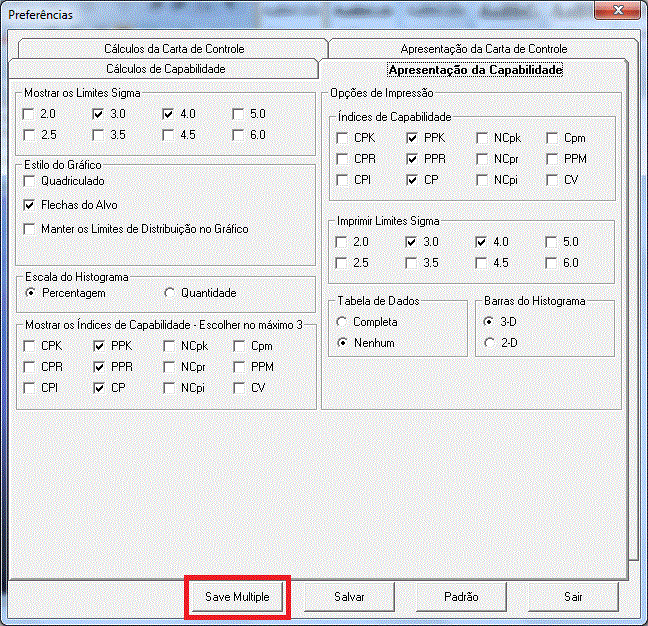Check 3.5 in Mostrar os Limites Sigma
The height and width of the screenshot is (626, 648).
click(x=98, y=135)
